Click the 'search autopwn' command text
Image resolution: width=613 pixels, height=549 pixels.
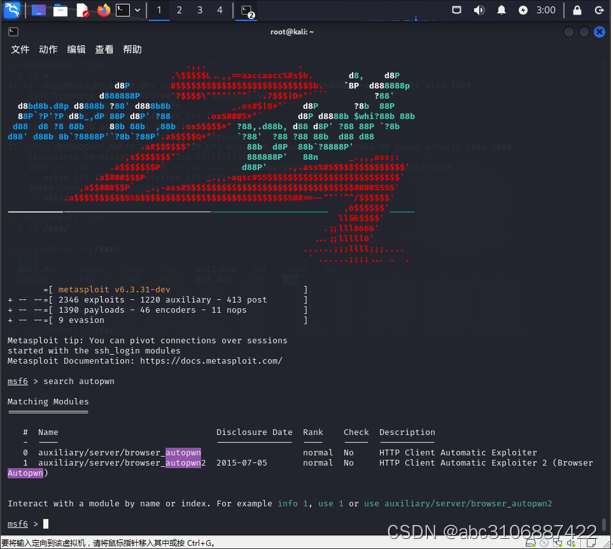click(79, 381)
